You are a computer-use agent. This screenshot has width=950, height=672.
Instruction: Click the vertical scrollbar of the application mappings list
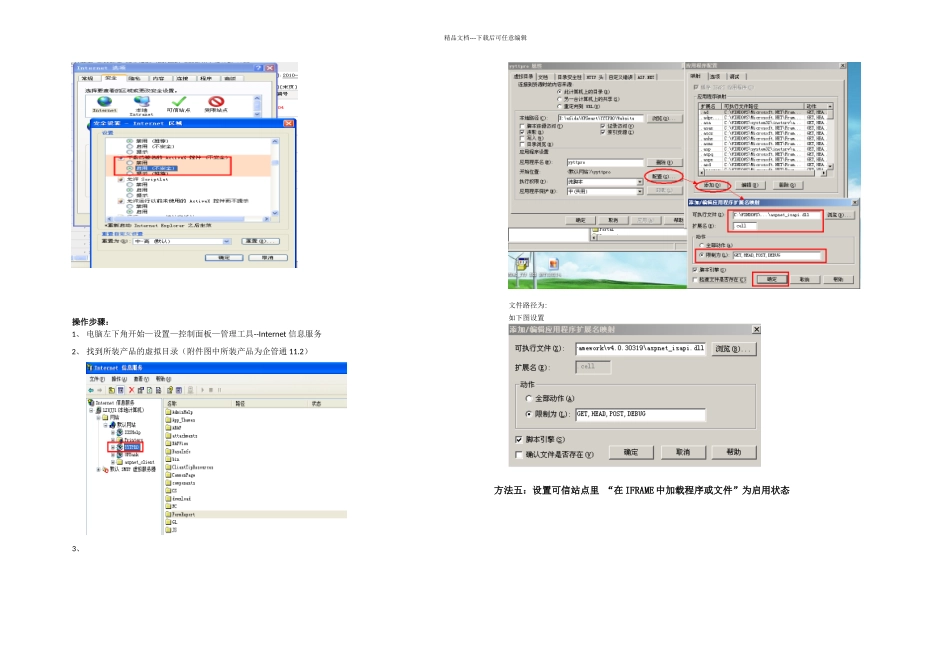pyautogui.click(x=829, y=138)
